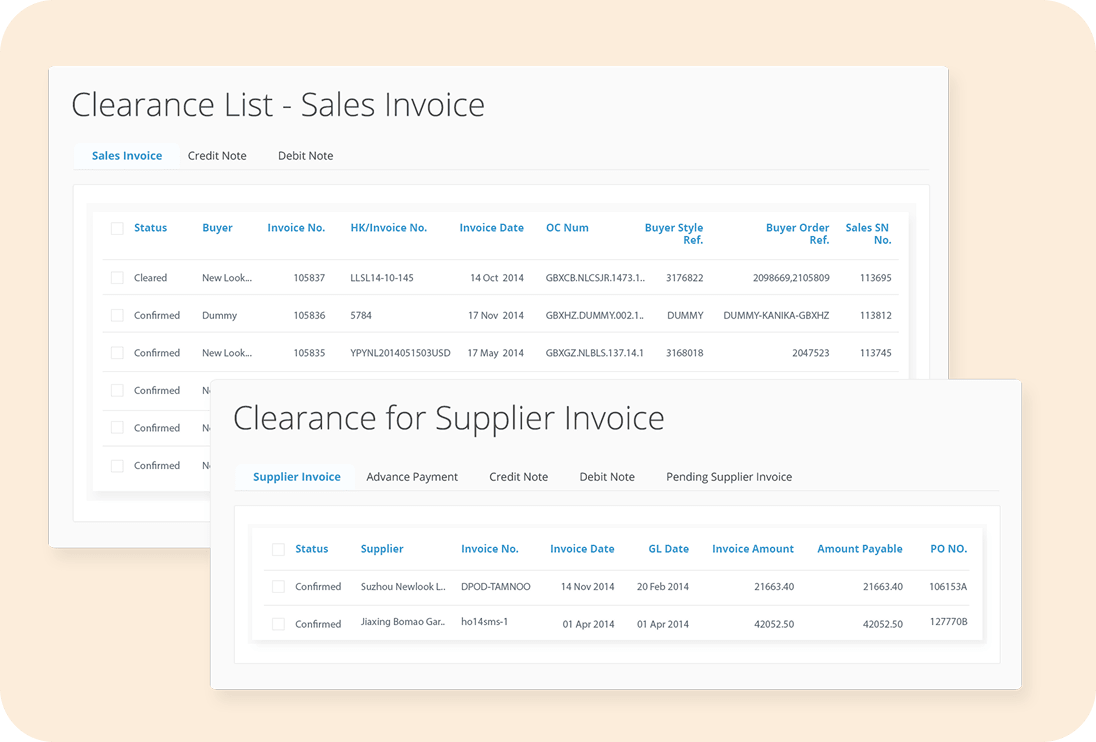
Task: Check the Cleared row for invoice 105837
Action: pyautogui.click(x=117, y=278)
